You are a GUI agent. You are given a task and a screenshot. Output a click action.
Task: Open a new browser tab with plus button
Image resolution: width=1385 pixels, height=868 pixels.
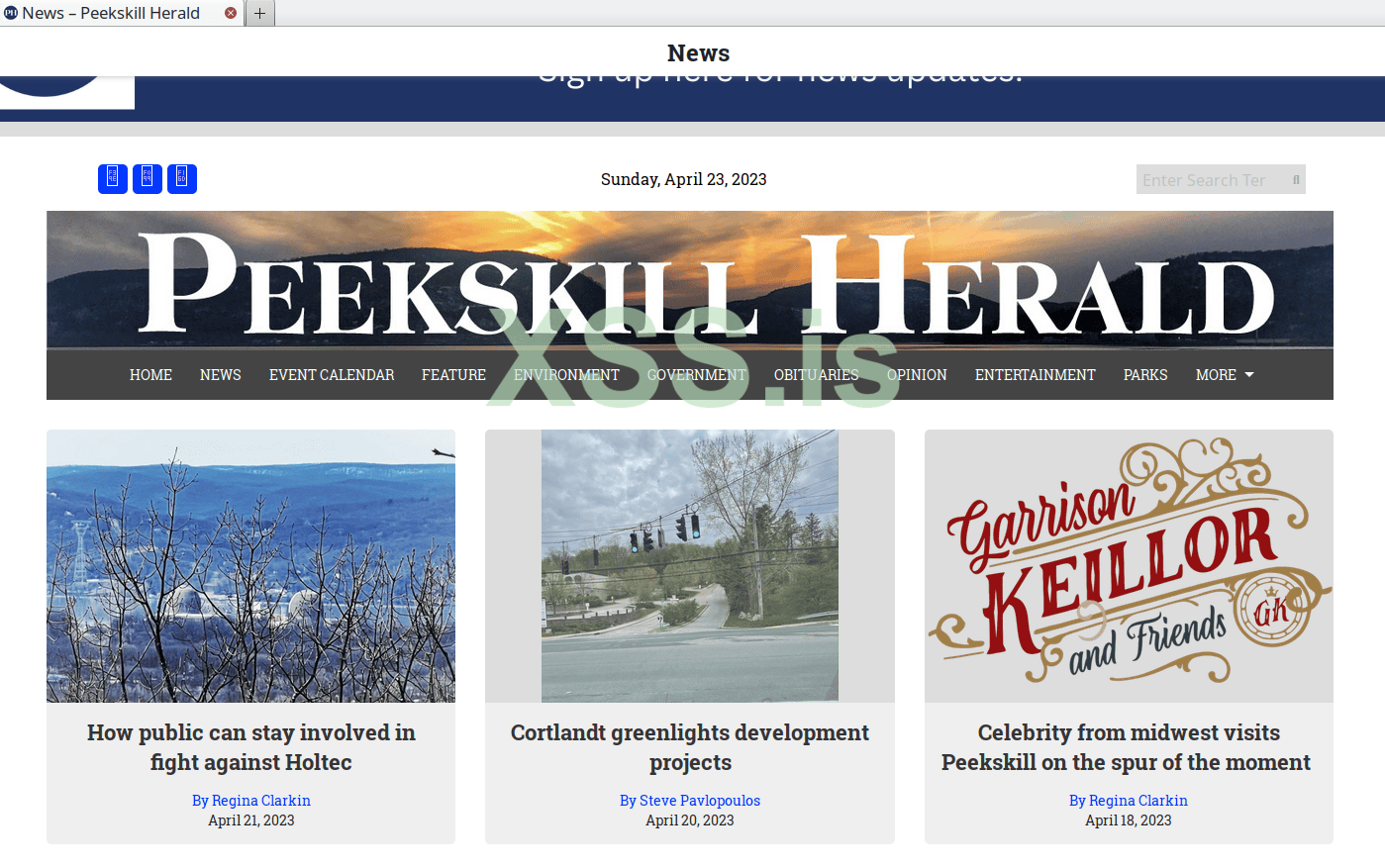(259, 13)
